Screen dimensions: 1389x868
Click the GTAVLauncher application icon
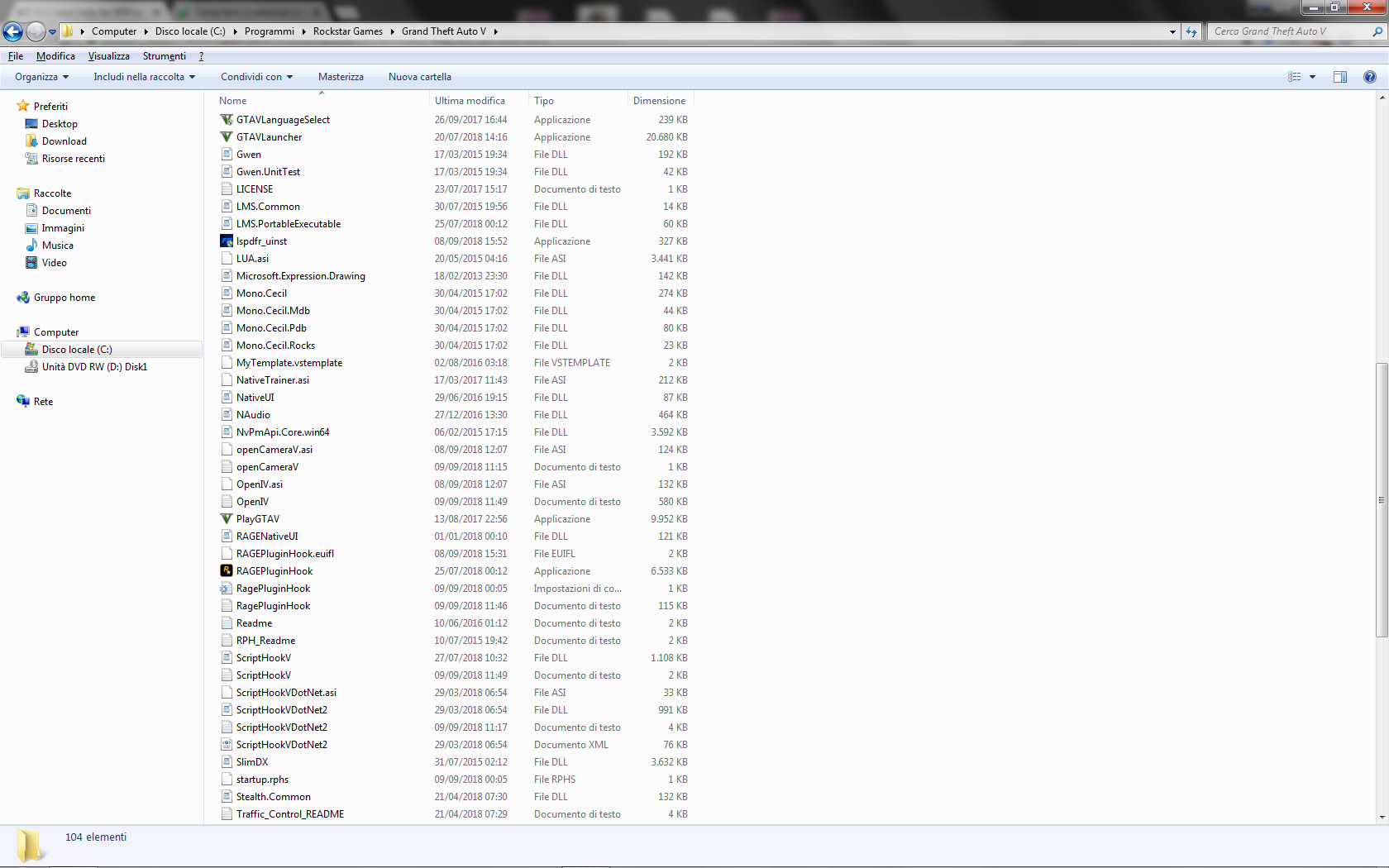(227, 137)
